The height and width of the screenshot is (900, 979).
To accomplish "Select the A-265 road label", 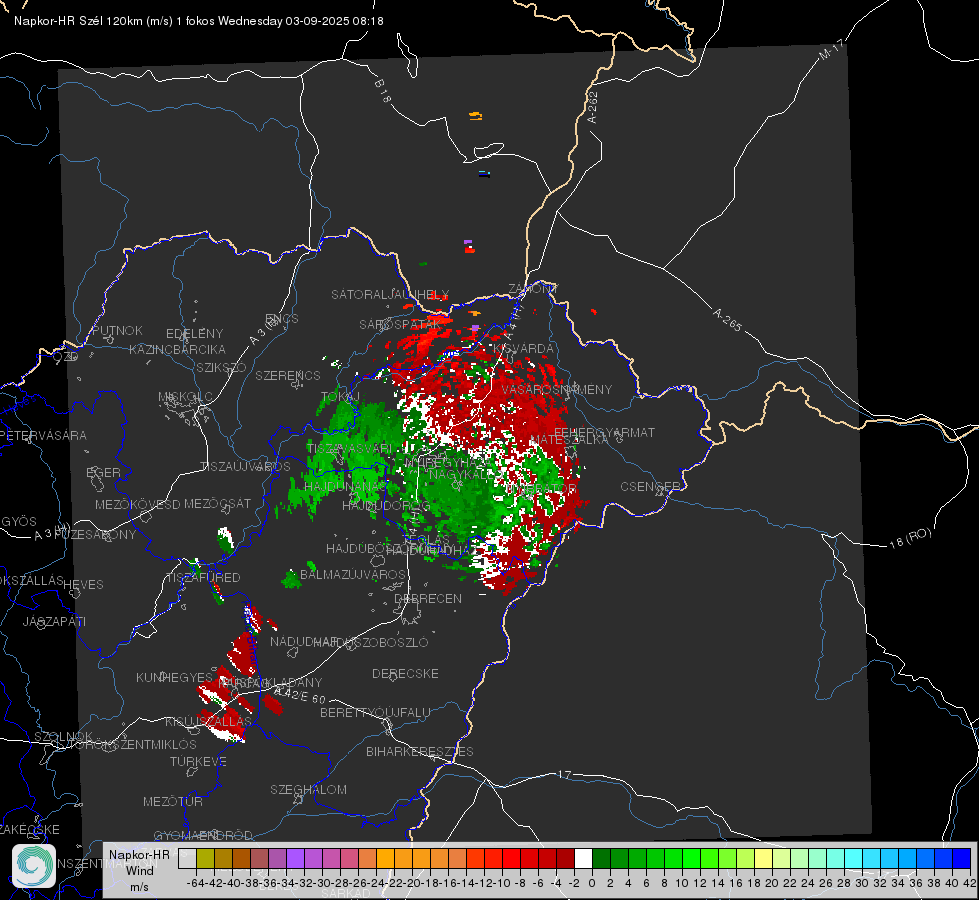I will click(727, 319).
